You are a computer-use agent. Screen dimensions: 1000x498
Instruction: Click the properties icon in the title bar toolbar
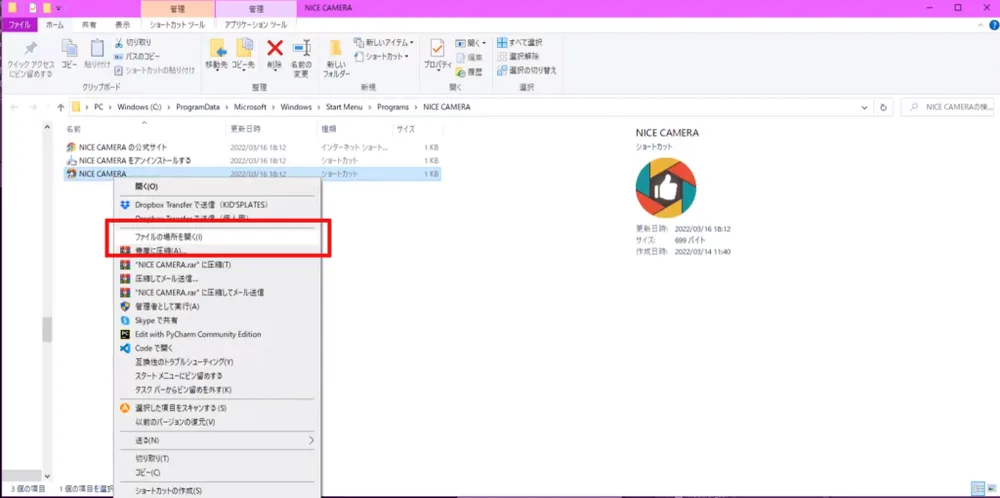tap(33, 8)
